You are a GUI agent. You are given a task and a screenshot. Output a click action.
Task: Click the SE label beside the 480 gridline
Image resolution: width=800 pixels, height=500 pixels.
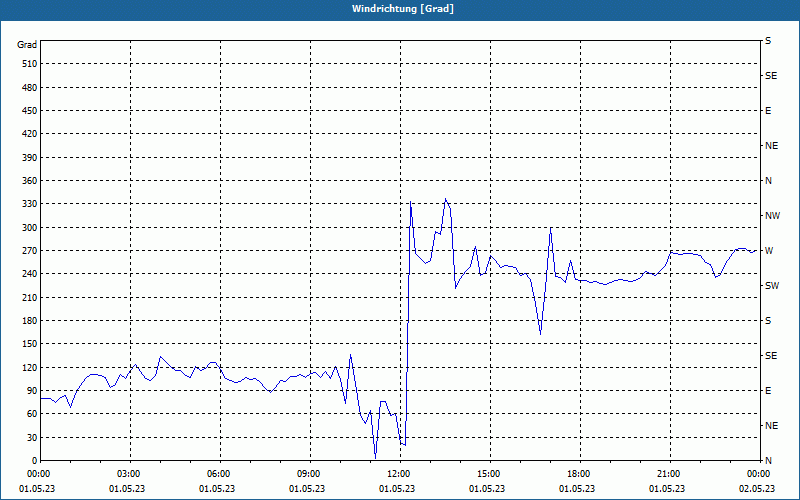point(771,76)
